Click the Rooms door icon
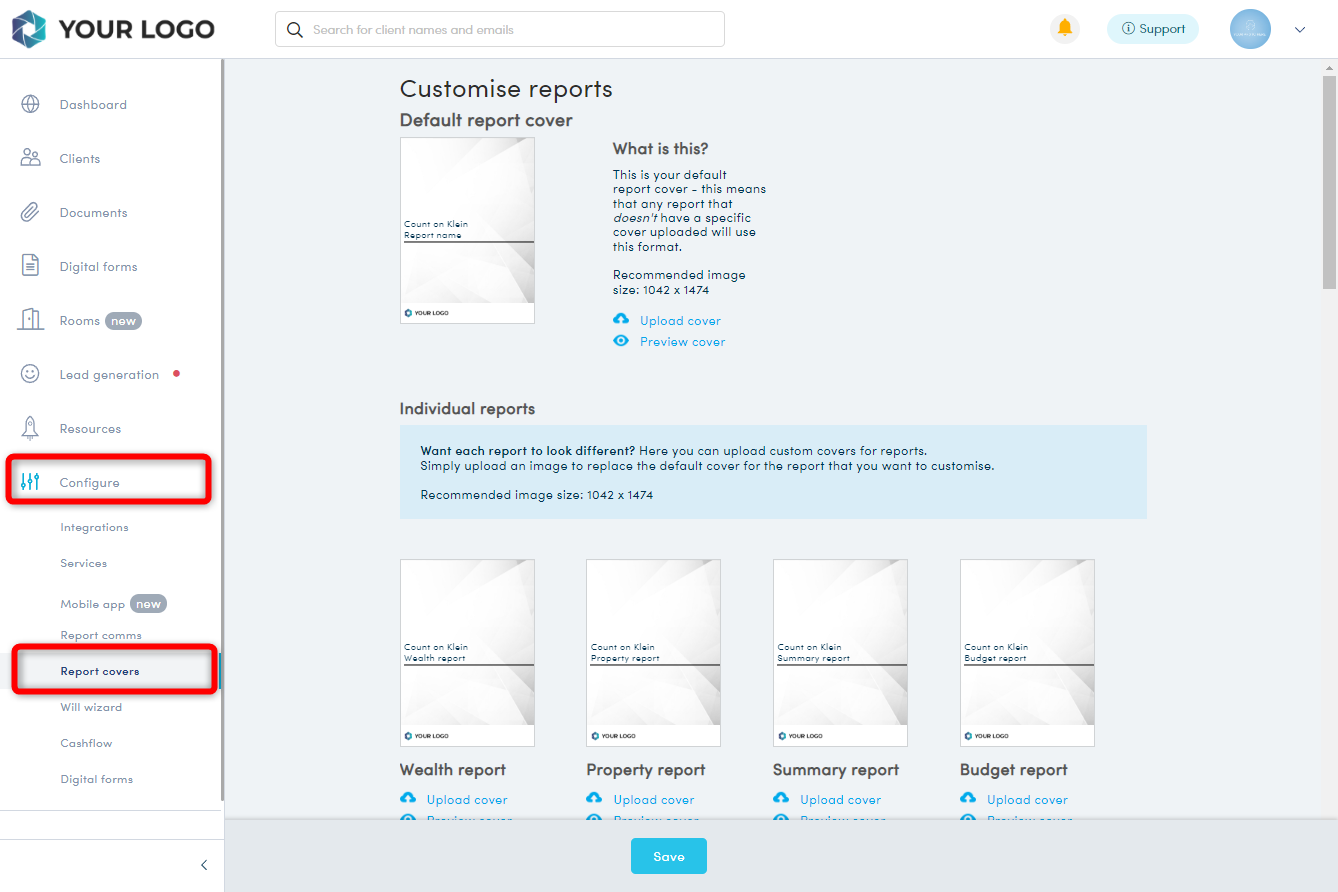This screenshot has height=892, width=1338. coord(30,320)
